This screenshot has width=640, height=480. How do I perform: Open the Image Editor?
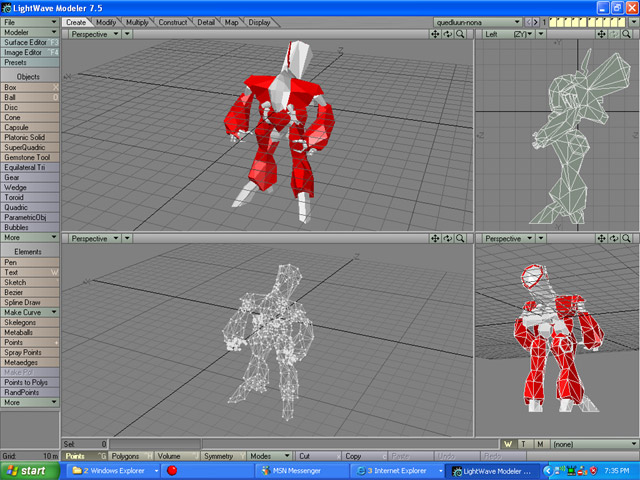point(30,52)
